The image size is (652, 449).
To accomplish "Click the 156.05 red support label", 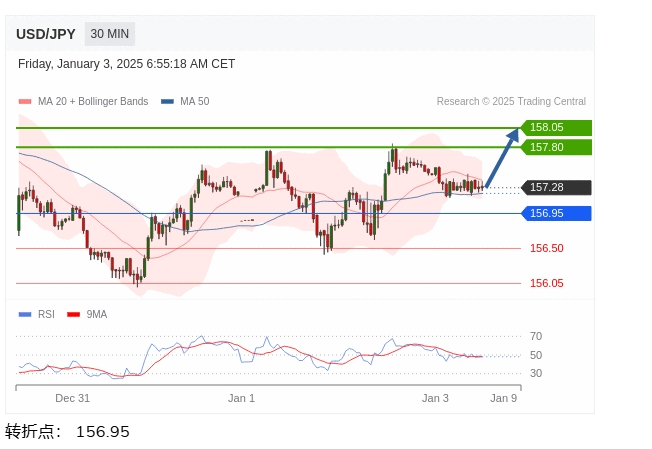I will pos(546,283).
